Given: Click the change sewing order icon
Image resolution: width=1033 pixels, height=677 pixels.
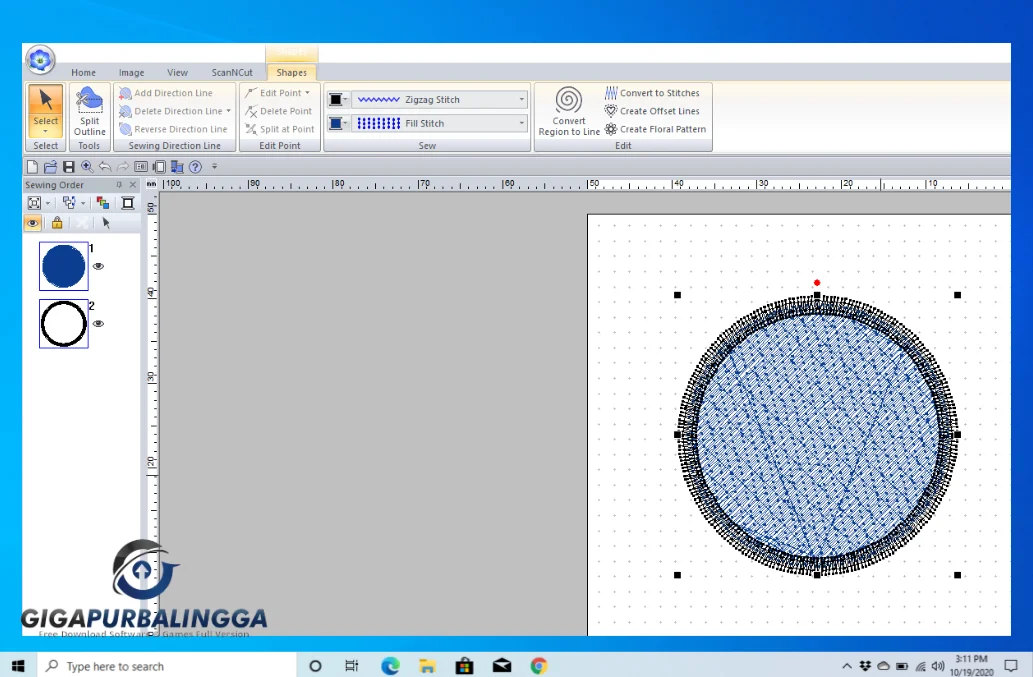Looking at the screenshot, I should (x=69, y=203).
